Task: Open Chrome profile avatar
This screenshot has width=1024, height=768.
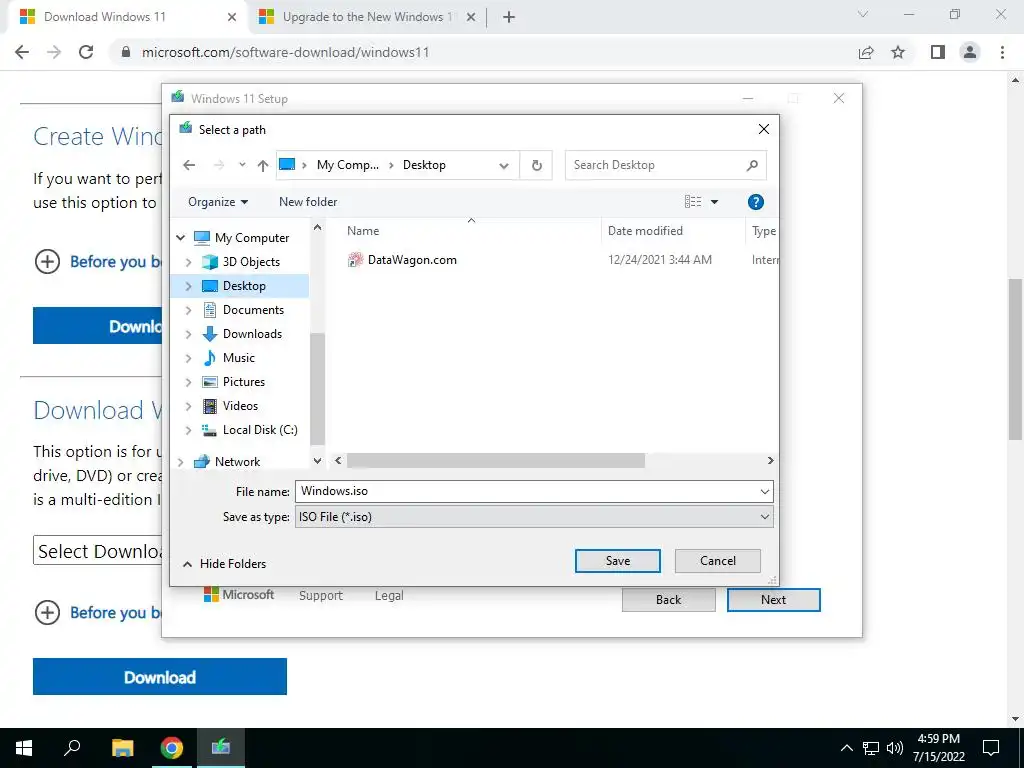Action: pos(970,52)
